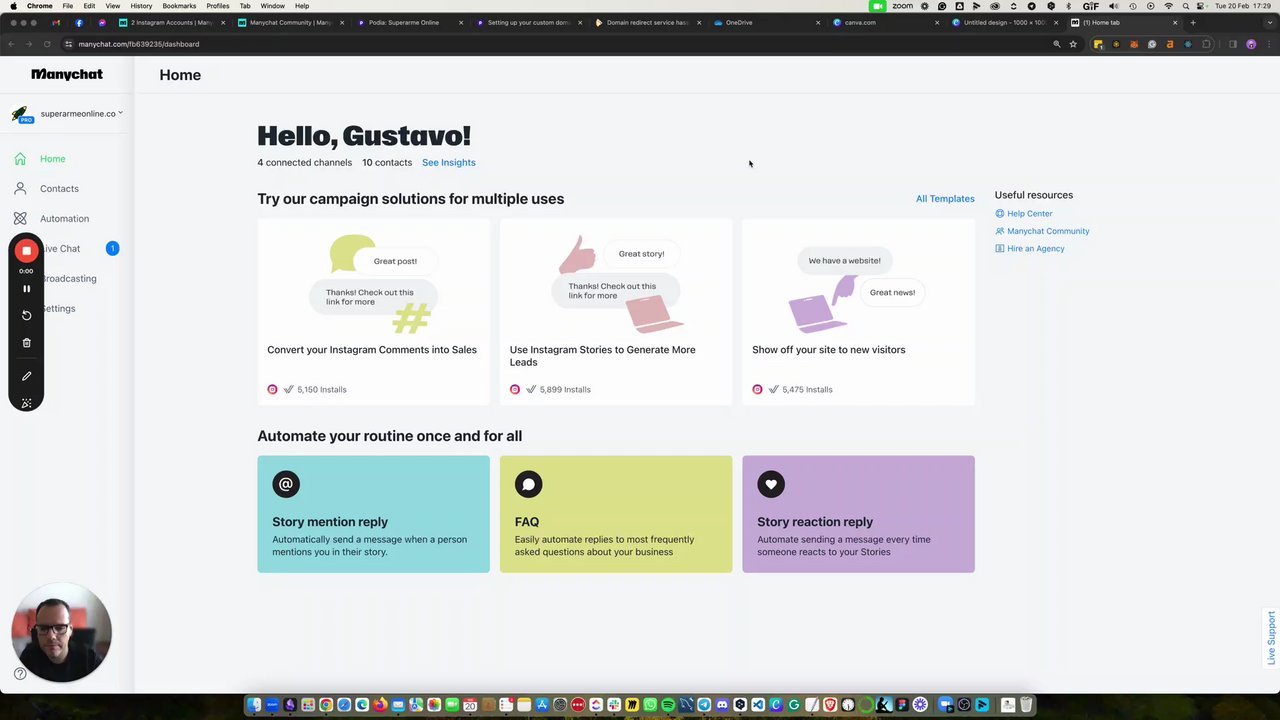Open the Finder icon in the Dock
The height and width of the screenshot is (720, 1280).
[254, 705]
